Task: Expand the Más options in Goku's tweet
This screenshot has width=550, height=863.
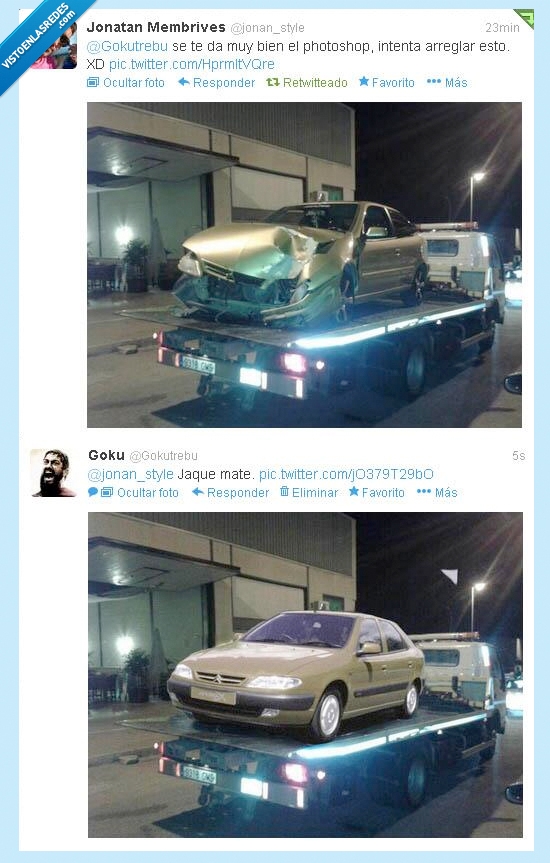Action: click(x=437, y=493)
